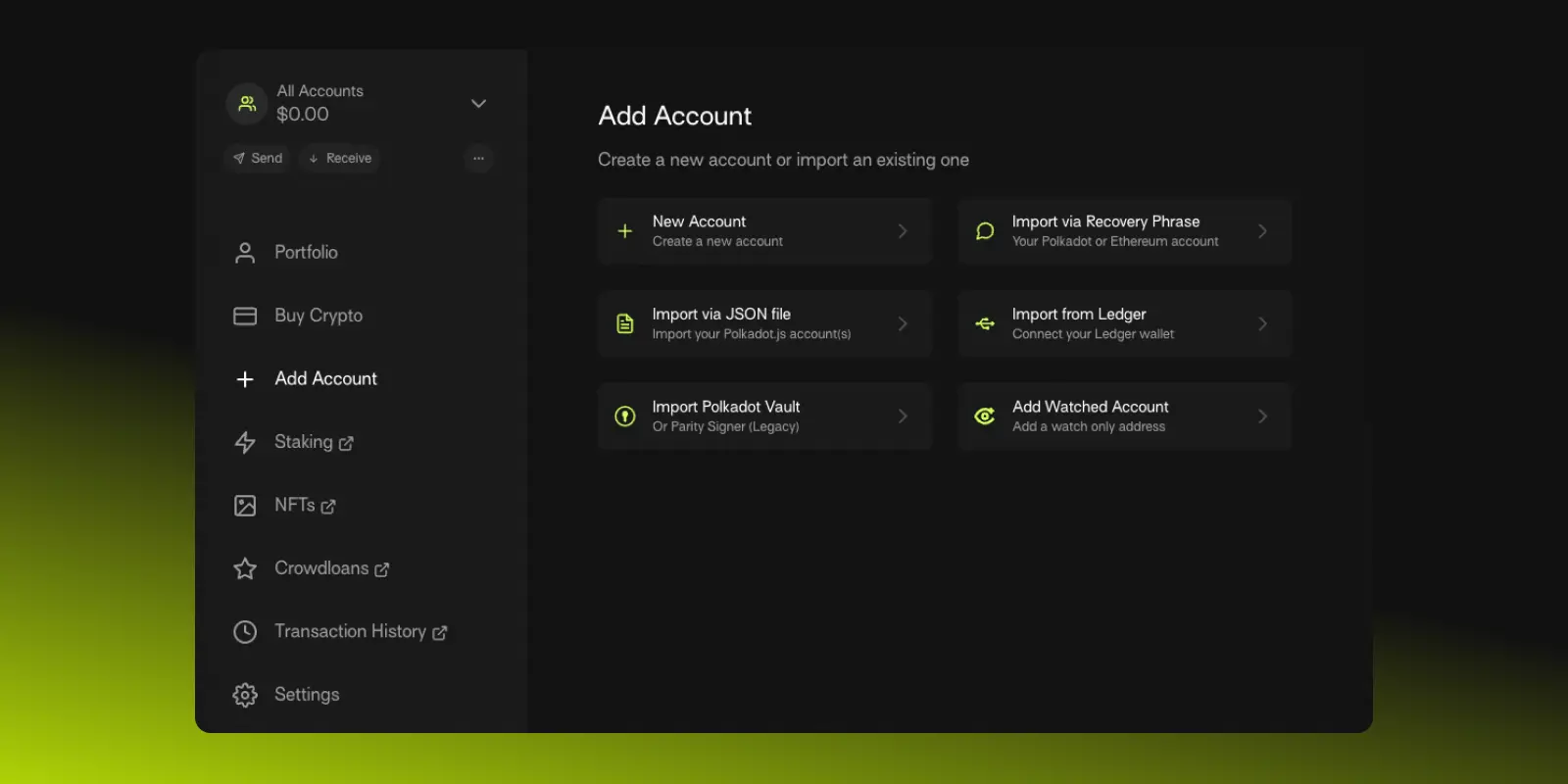Click the NFTs image icon
The width and height of the screenshot is (1568, 784).
point(245,506)
